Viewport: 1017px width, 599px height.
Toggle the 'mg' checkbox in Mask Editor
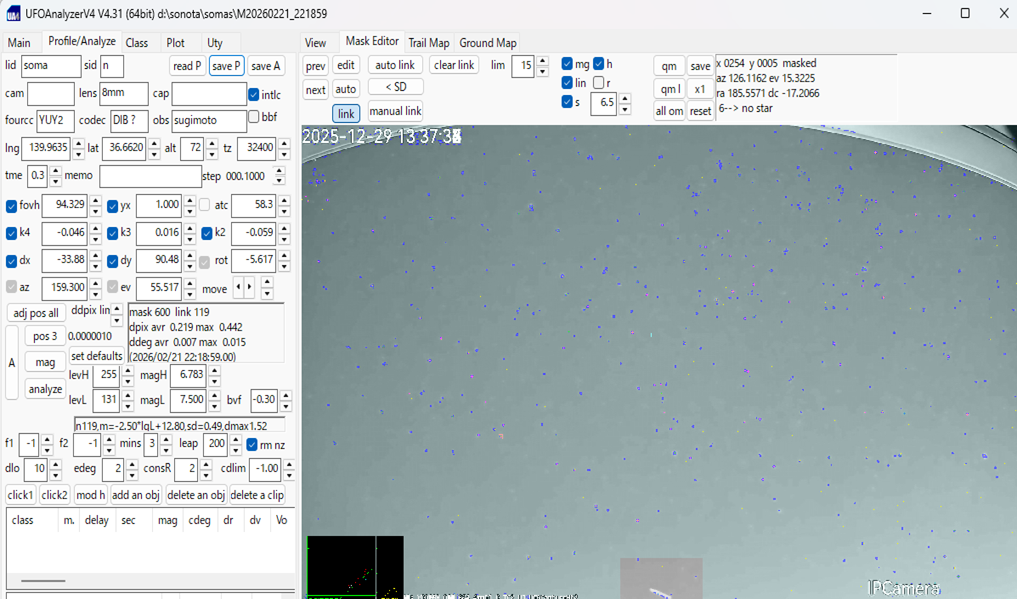567,64
